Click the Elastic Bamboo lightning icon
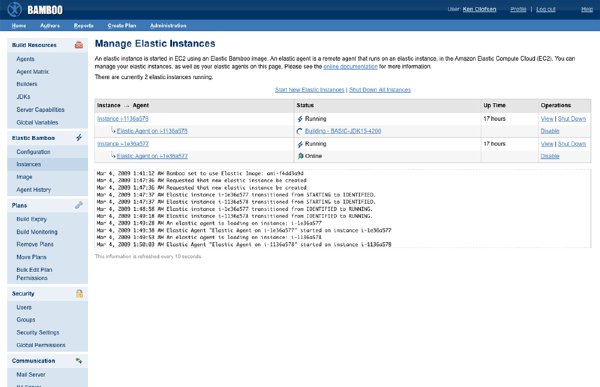Image resolution: width=600 pixels, height=387 pixels. pos(79,137)
